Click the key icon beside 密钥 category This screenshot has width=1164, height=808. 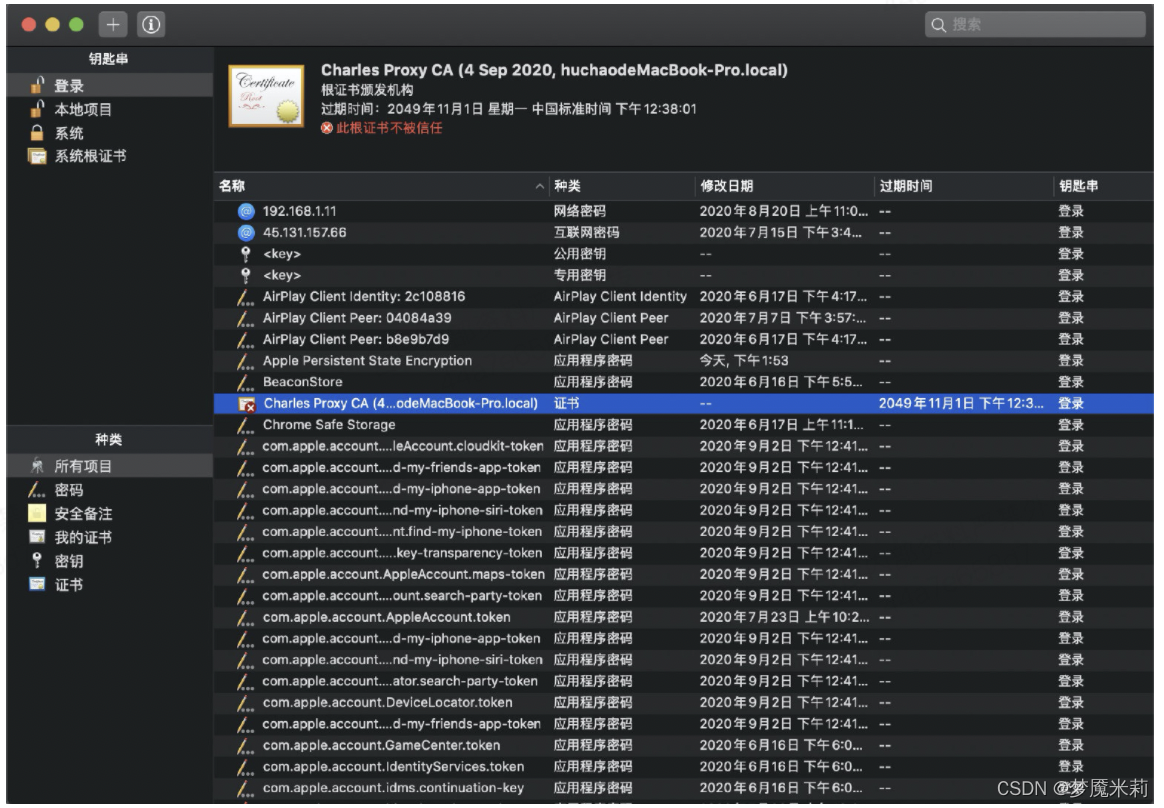(x=36, y=560)
